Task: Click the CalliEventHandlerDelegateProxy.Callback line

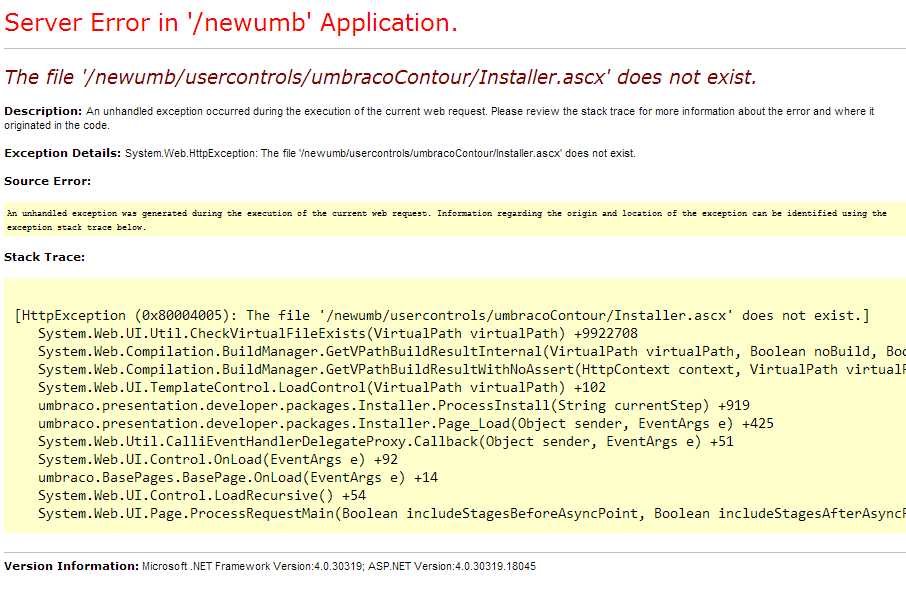Action: click(x=385, y=441)
